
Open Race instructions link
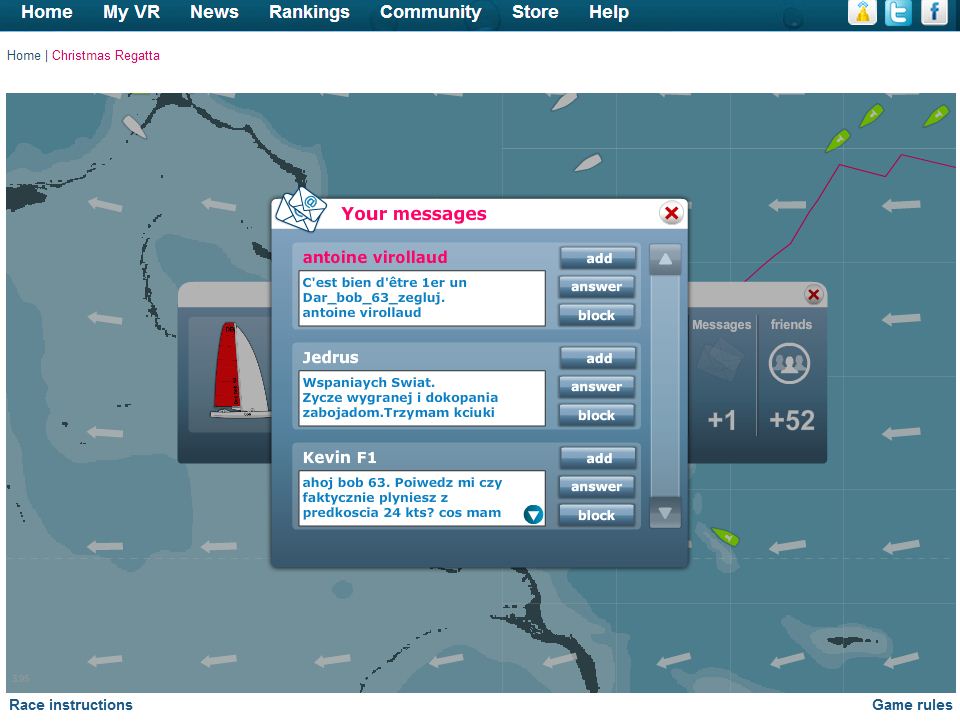point(70,705)
